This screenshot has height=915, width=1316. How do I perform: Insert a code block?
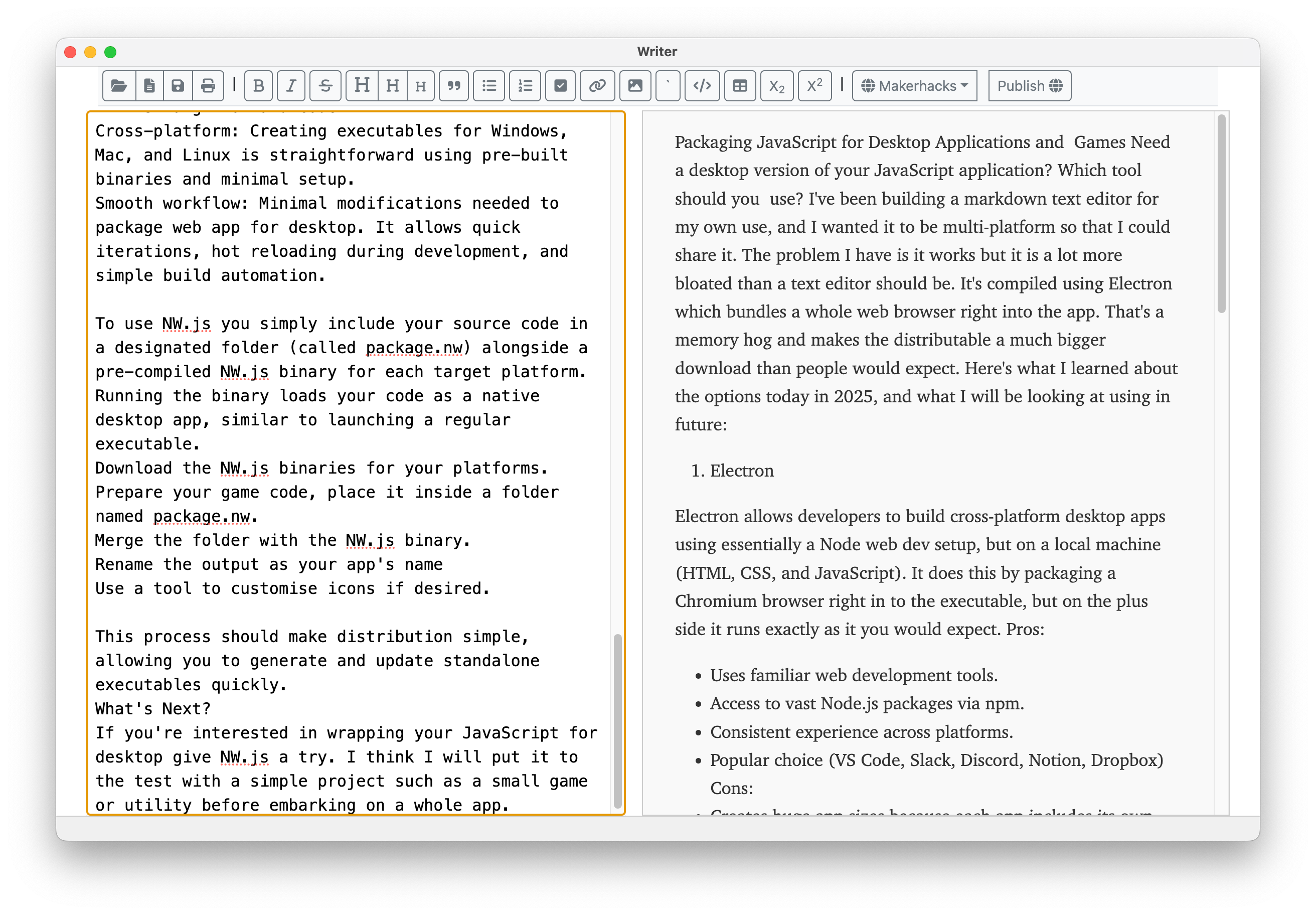(702, 86)
